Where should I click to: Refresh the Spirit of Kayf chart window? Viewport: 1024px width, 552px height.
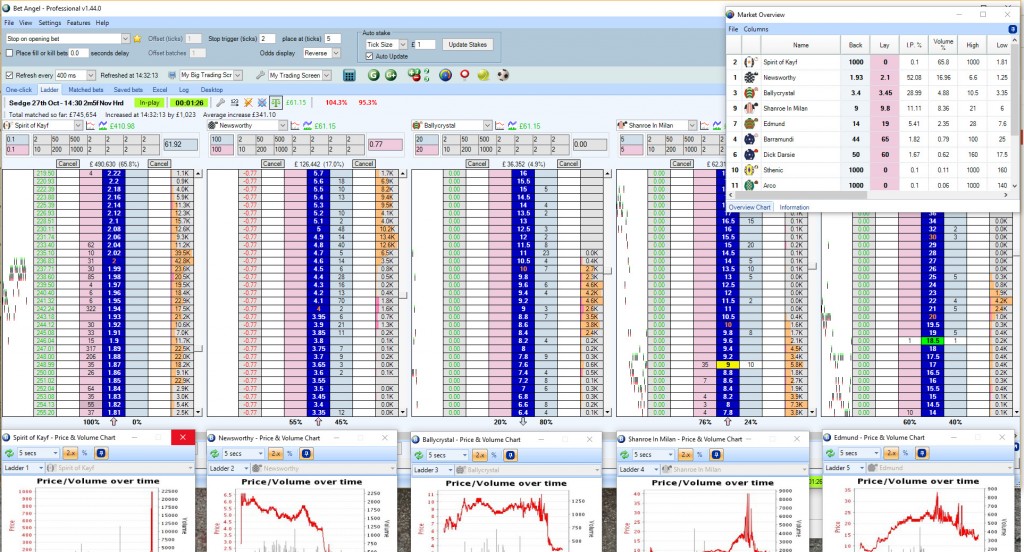click(x=9, y=453)
